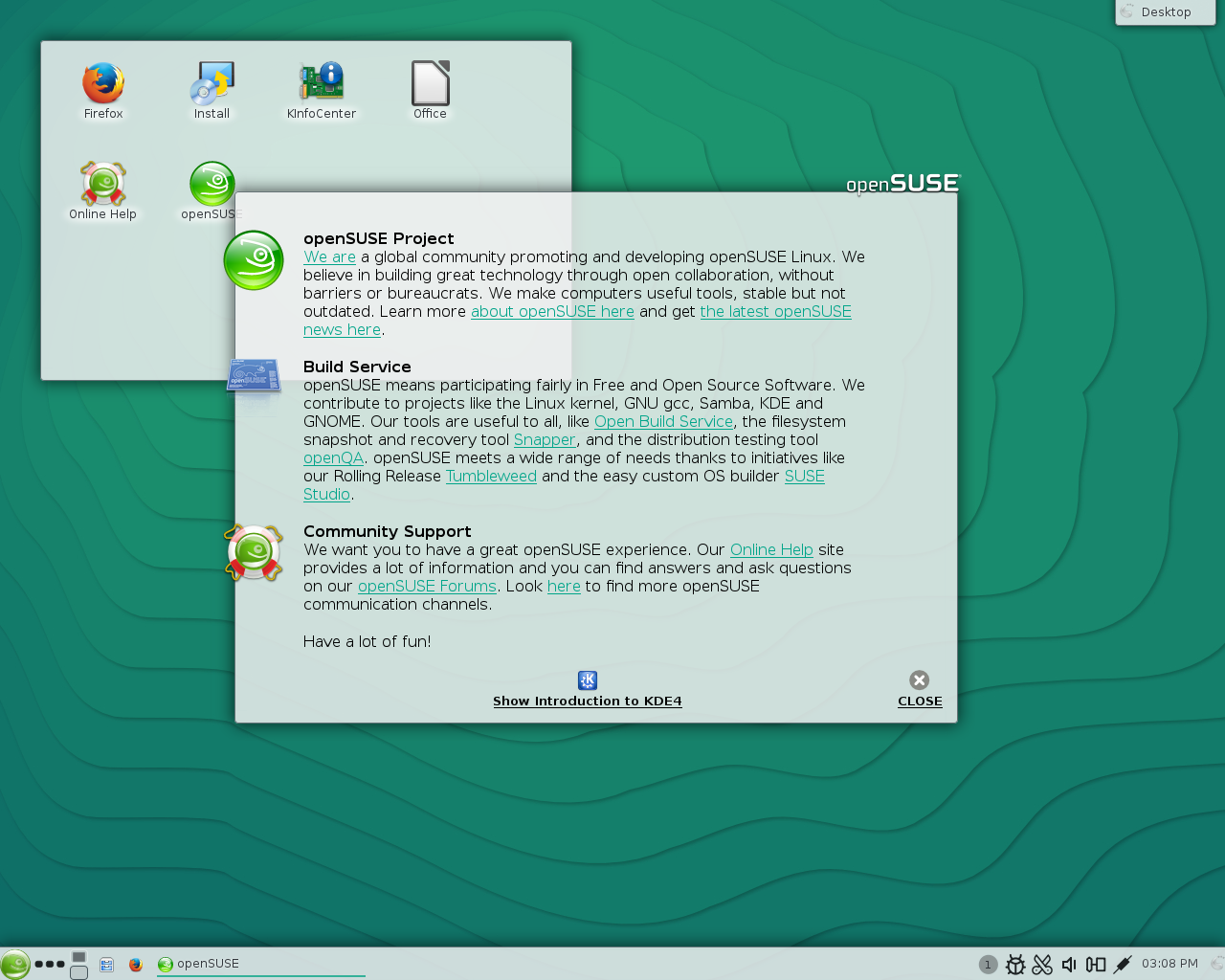Open the panel toolbox at far right edge
The height and width of the screenshot is (980, 1225).
[1216, 964]
